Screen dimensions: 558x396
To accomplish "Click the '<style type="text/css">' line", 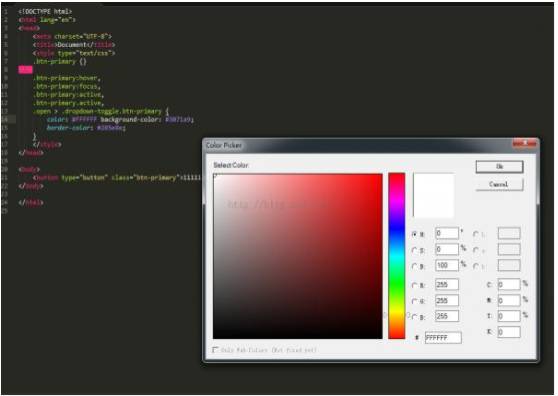I will [x=74, y=53].
